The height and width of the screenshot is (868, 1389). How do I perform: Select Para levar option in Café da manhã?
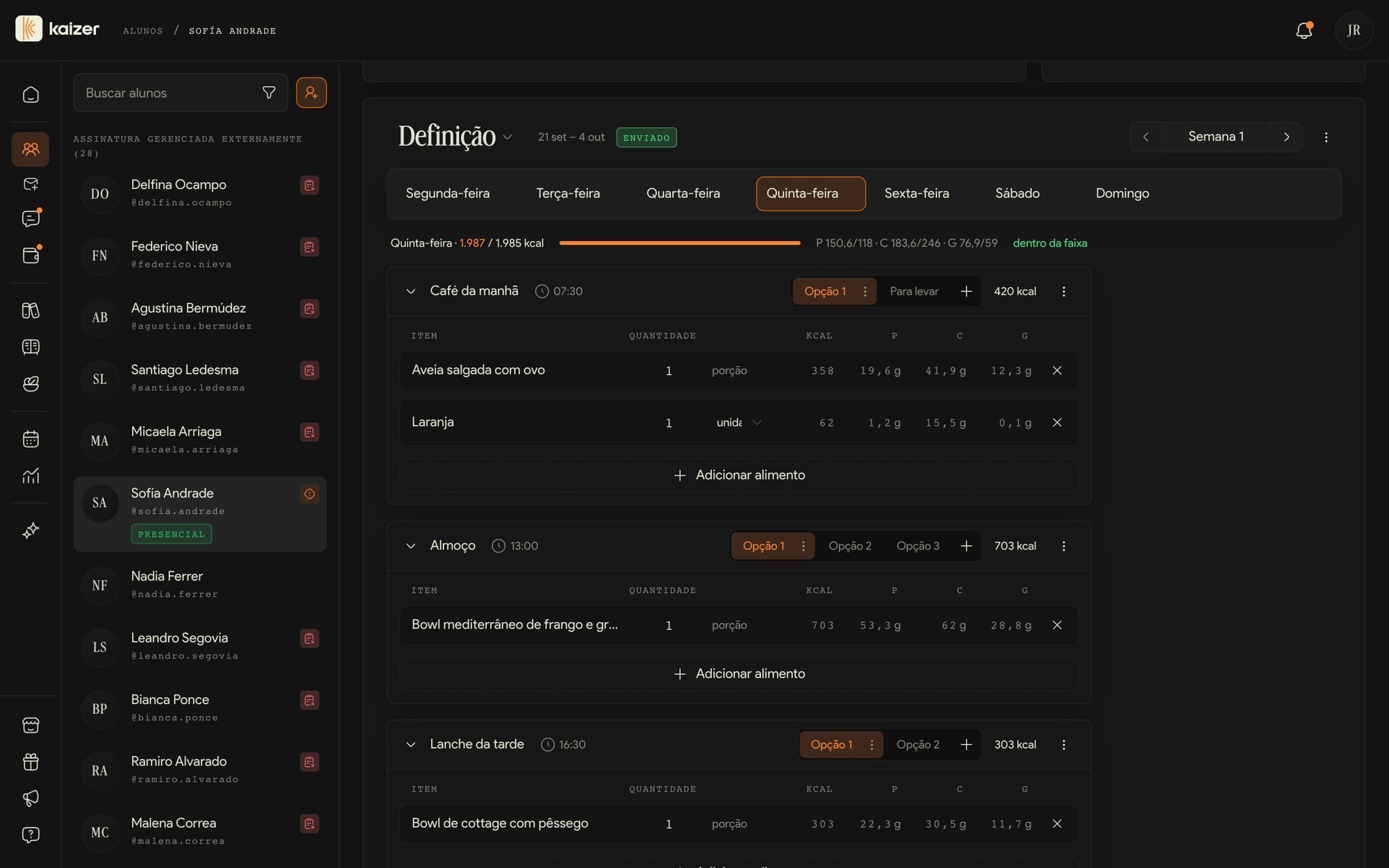914,292
